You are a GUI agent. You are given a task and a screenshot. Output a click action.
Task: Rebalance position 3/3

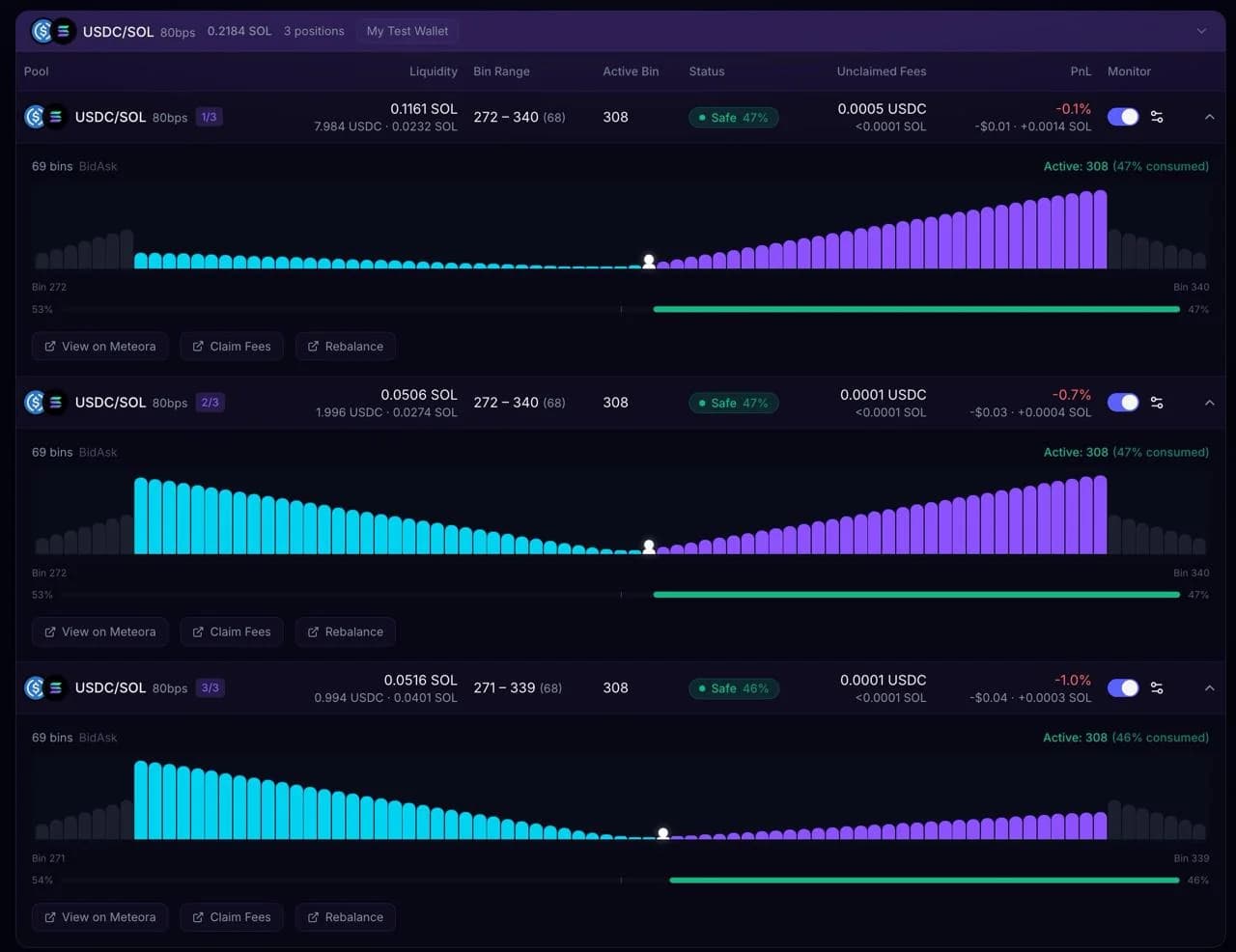coord(346,917)
